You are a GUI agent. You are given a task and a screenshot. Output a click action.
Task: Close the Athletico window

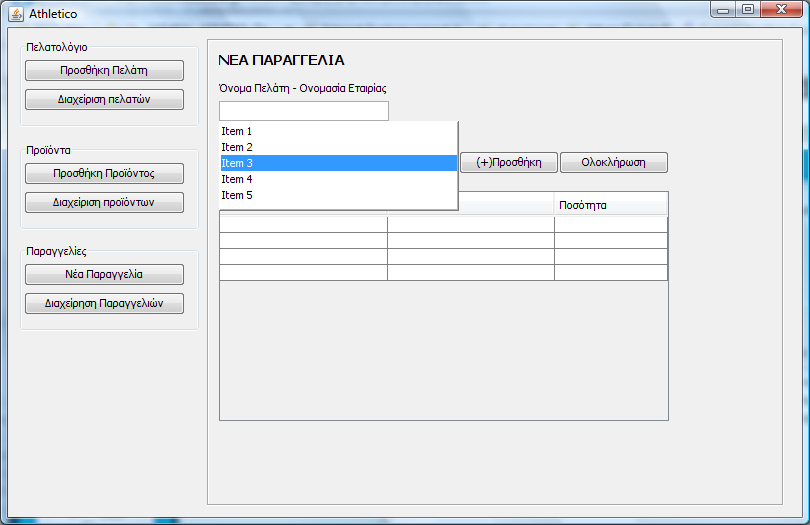pos(781,9)
